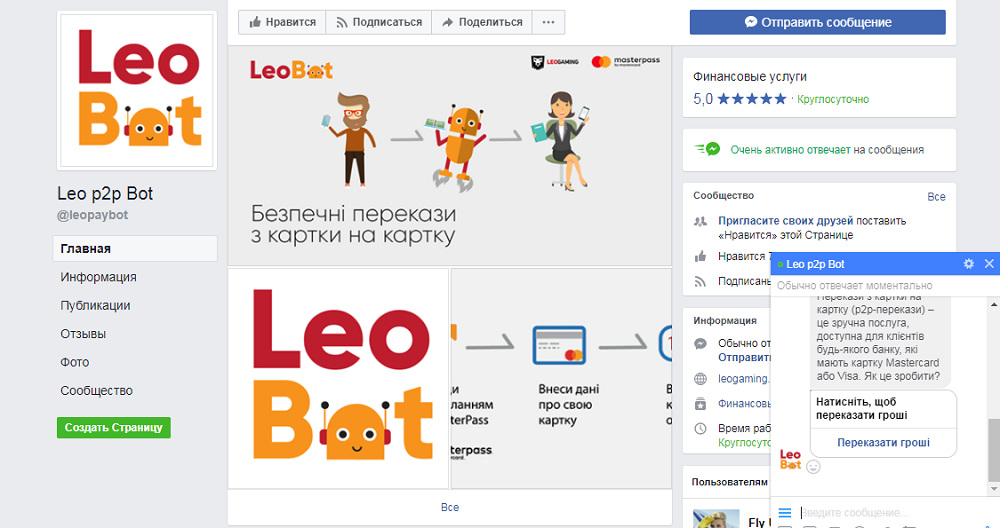Click the Leo p2p Bot chat title
This screenshot has height=528, width=1000.
point(815,264)
